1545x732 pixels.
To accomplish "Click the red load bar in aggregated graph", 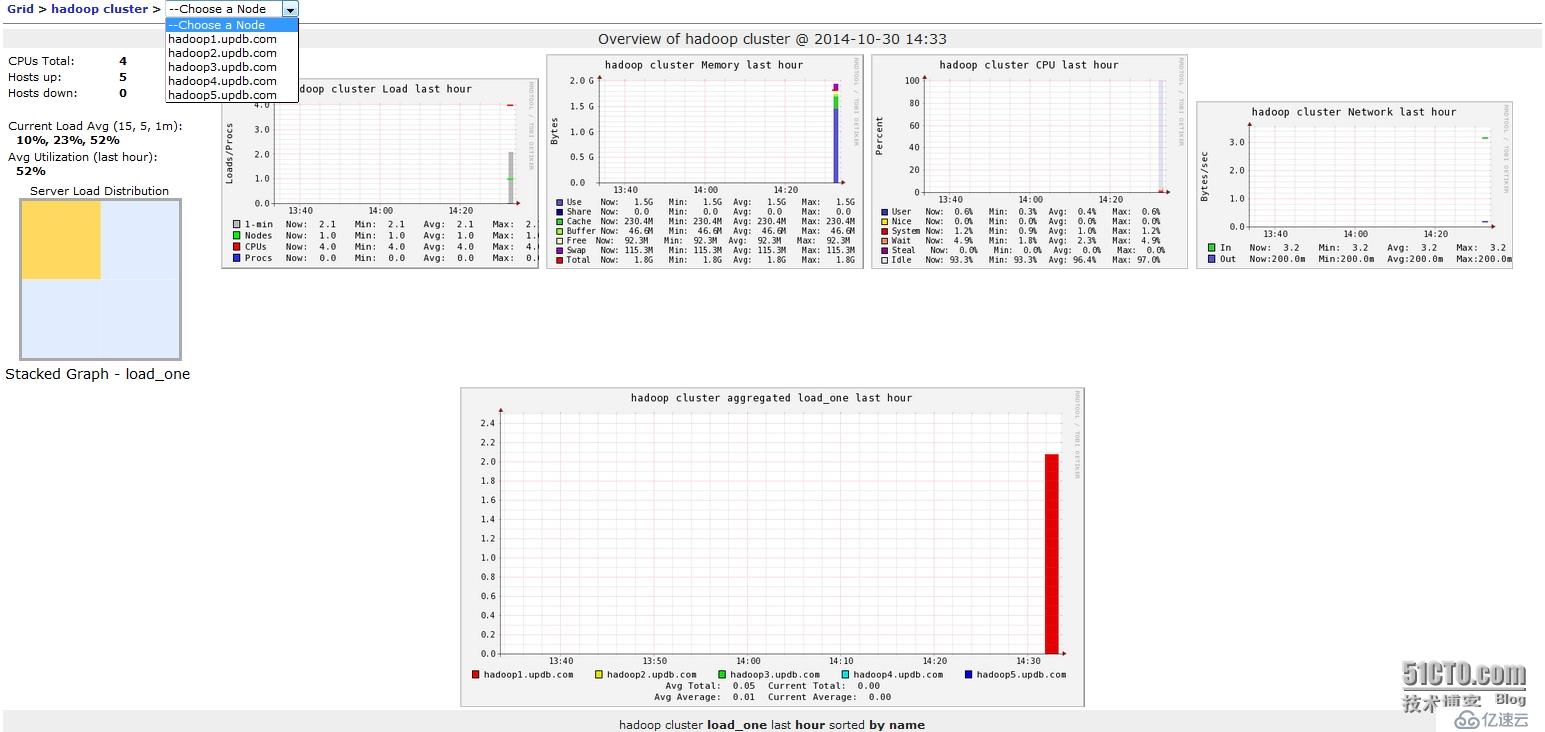I will (x=1051, y=554).
